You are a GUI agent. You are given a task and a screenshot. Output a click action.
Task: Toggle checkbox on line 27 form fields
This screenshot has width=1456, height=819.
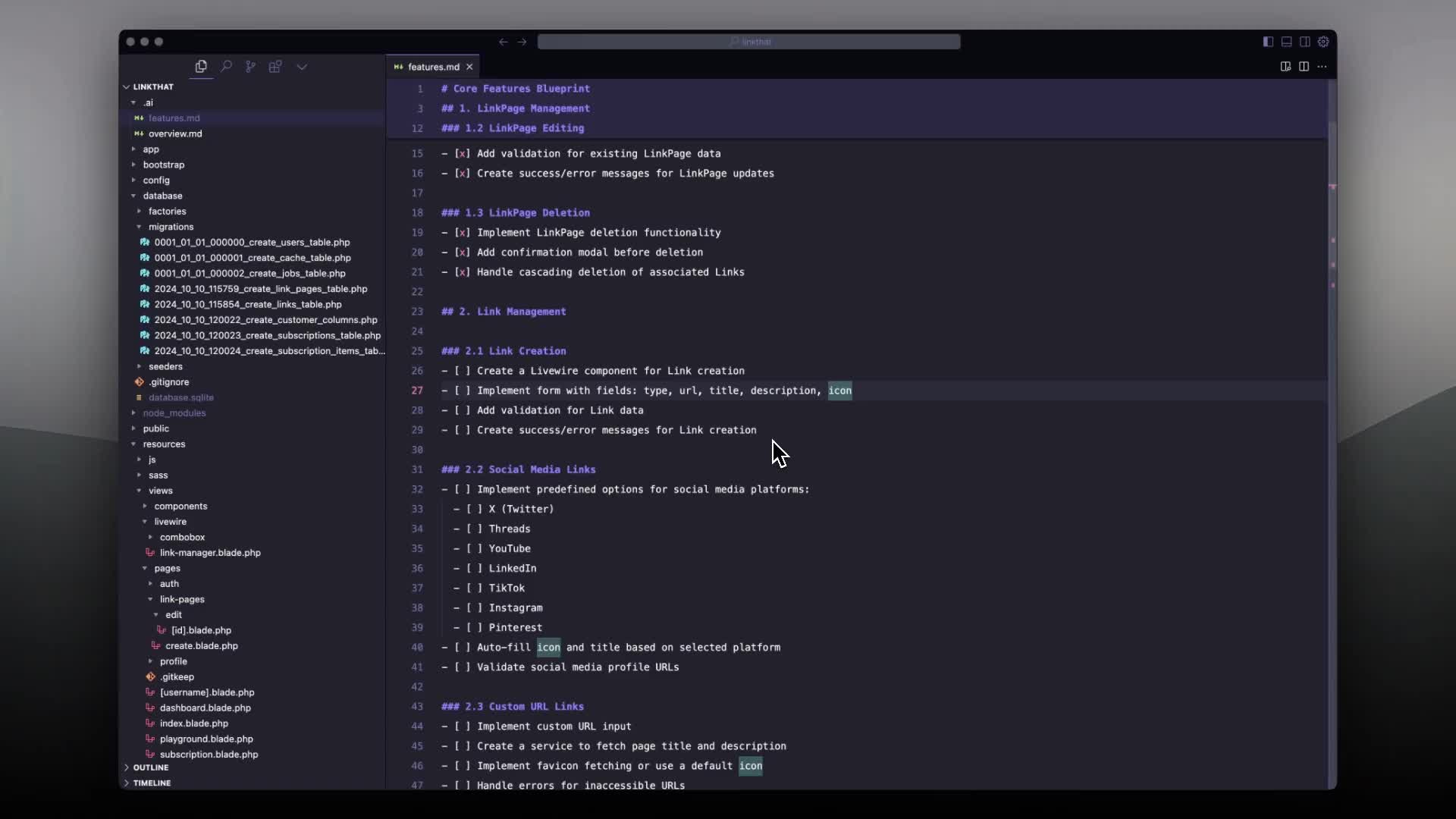(462, 390)
